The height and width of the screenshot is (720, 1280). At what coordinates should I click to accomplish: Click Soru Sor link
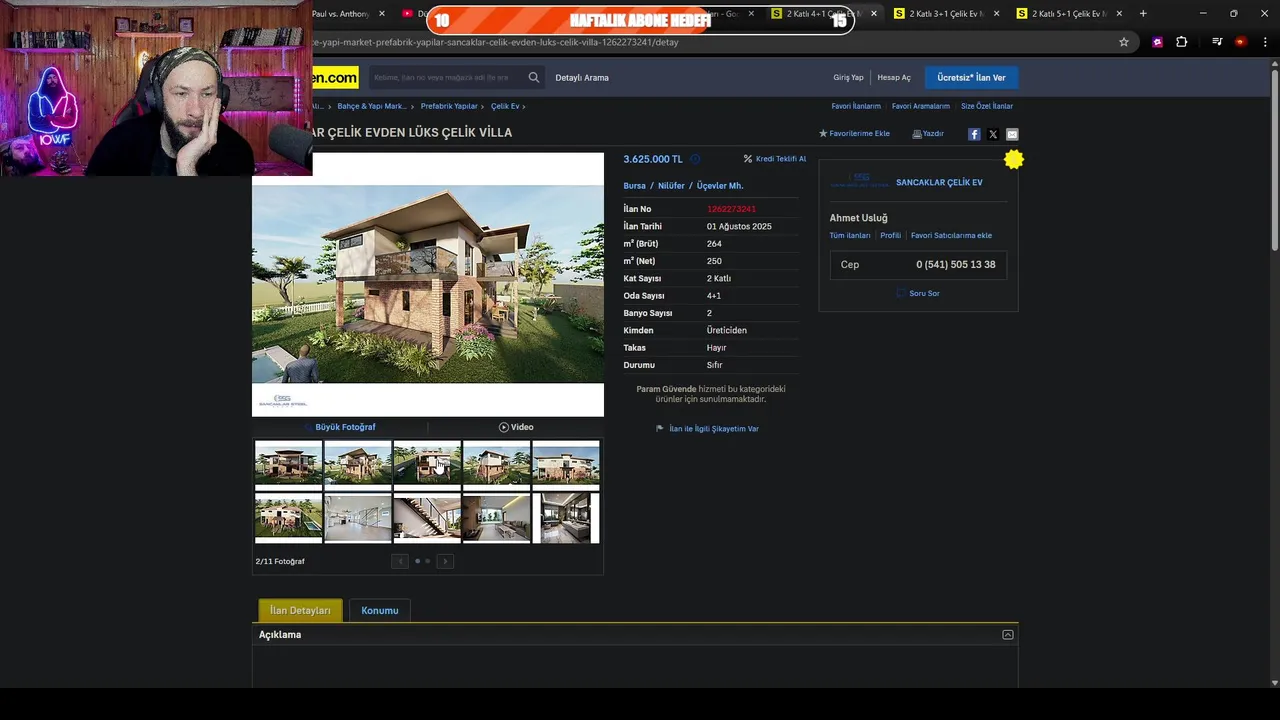(x=924, y=293)
